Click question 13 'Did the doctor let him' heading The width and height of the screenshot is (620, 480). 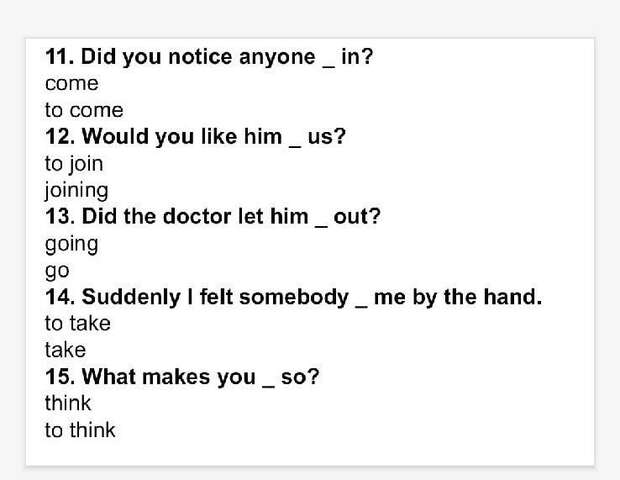click(x=213, y=217)
